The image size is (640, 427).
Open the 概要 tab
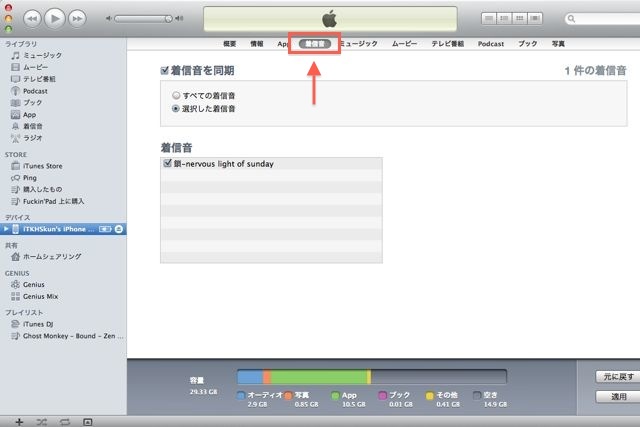[x=230, y=44]
